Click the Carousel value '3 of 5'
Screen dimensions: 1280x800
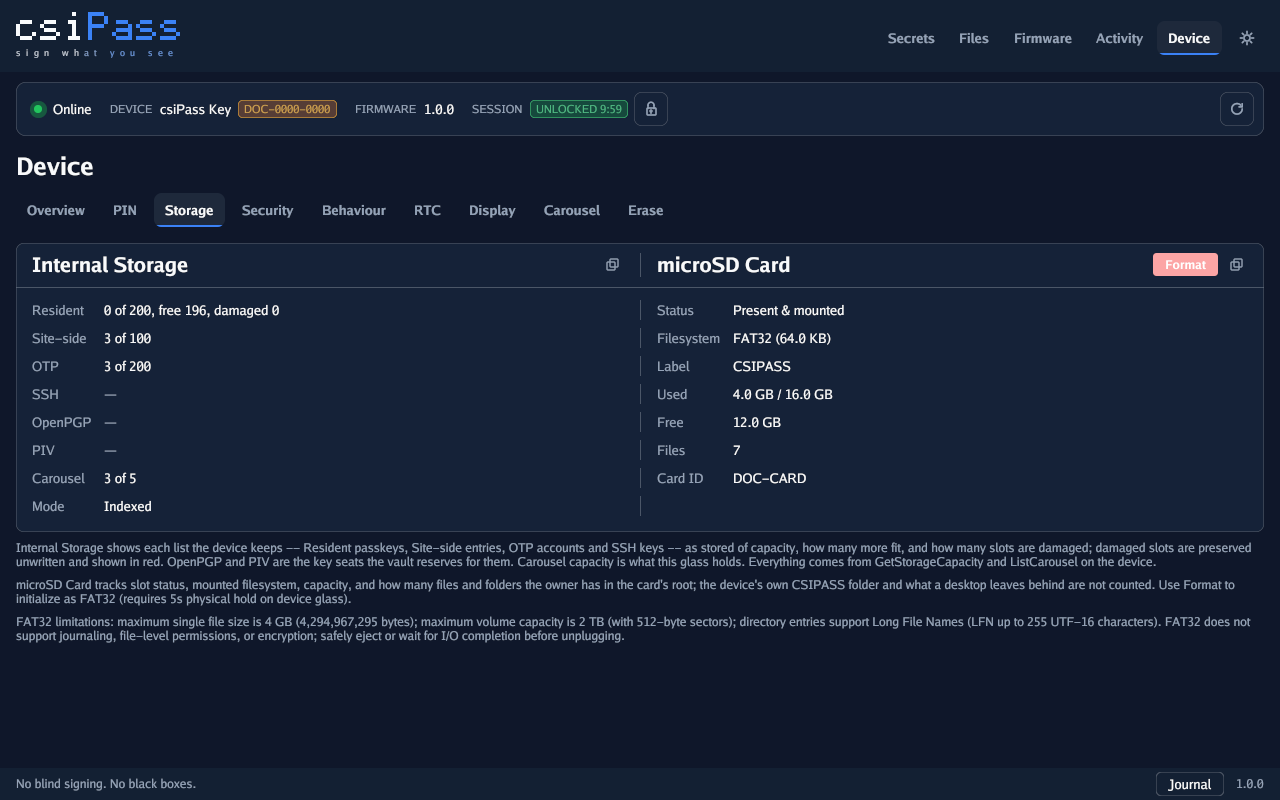[x=120, y=479]
